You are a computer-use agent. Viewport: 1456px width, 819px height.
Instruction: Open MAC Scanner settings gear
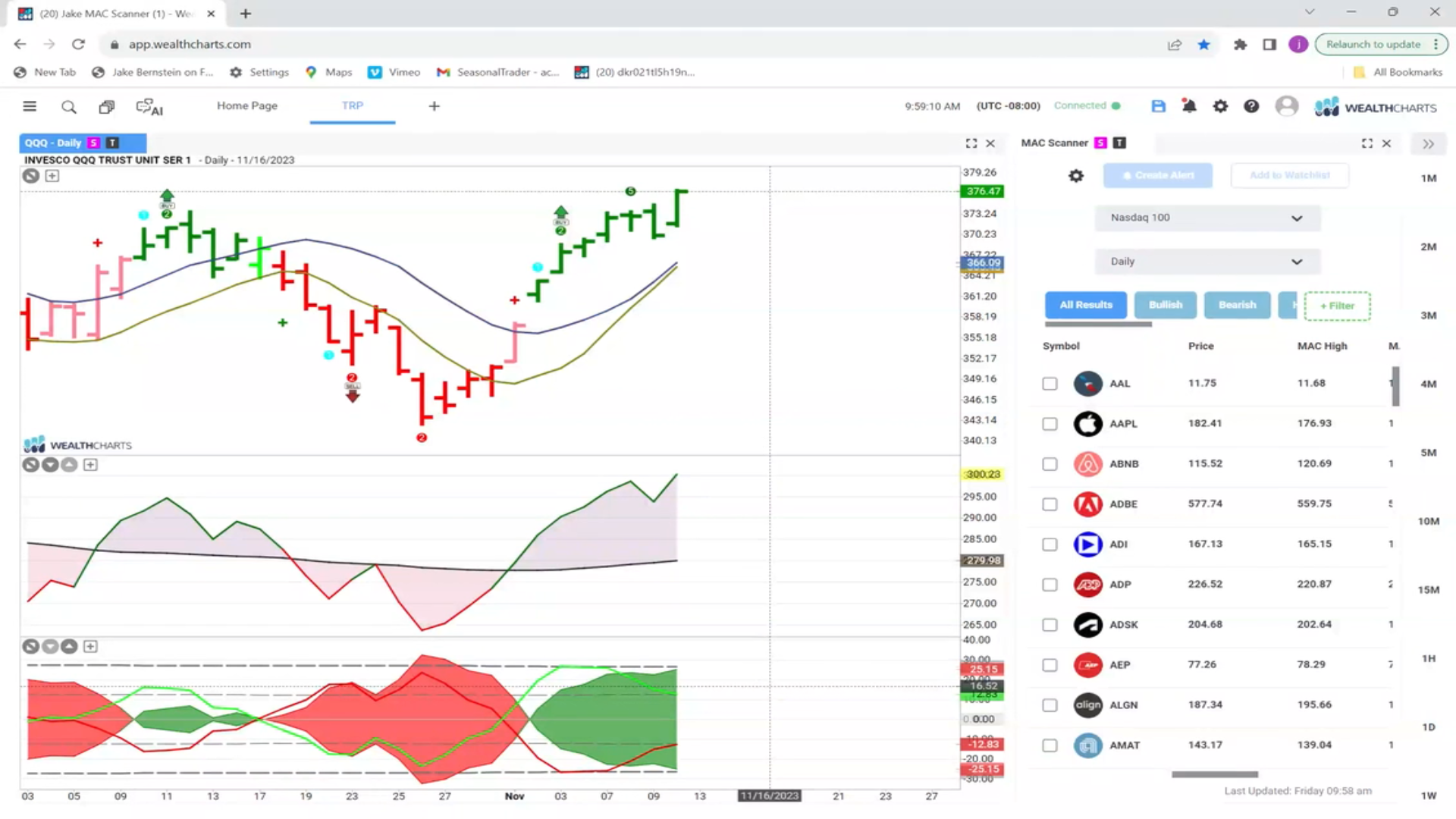1076,176
